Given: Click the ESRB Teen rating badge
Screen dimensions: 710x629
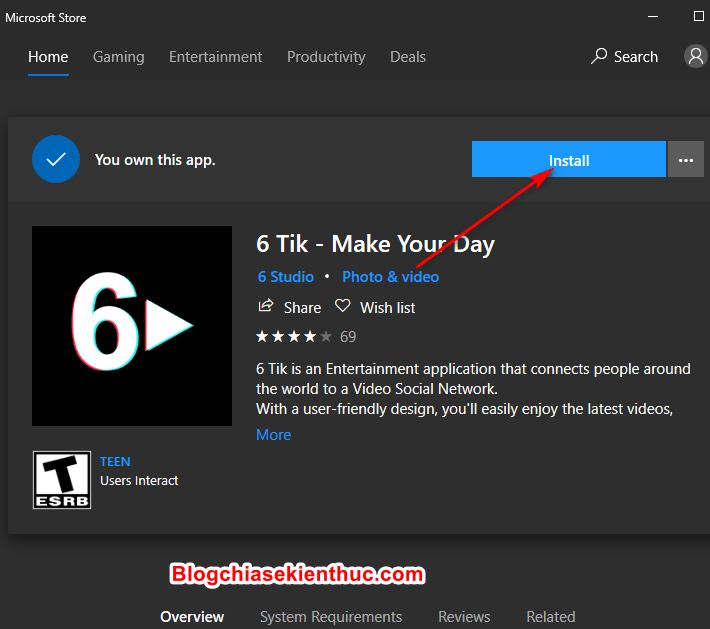Looking at the screenshot, I should (62, 480).
